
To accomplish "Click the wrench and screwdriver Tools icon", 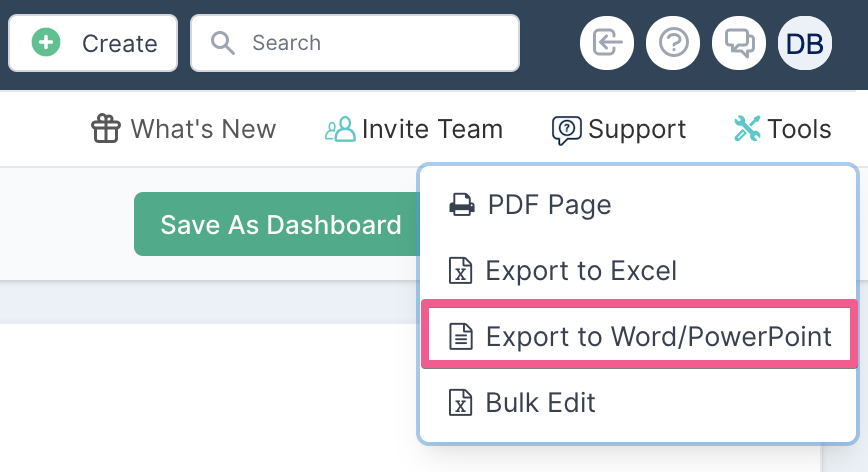I will [x=747, y=128].
